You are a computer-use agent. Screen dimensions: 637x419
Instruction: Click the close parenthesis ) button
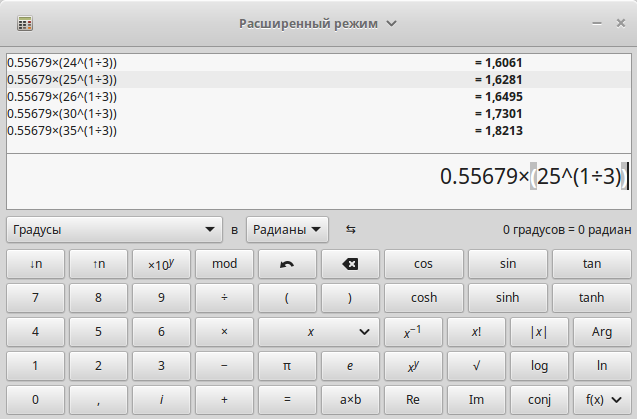pos(350,298)
